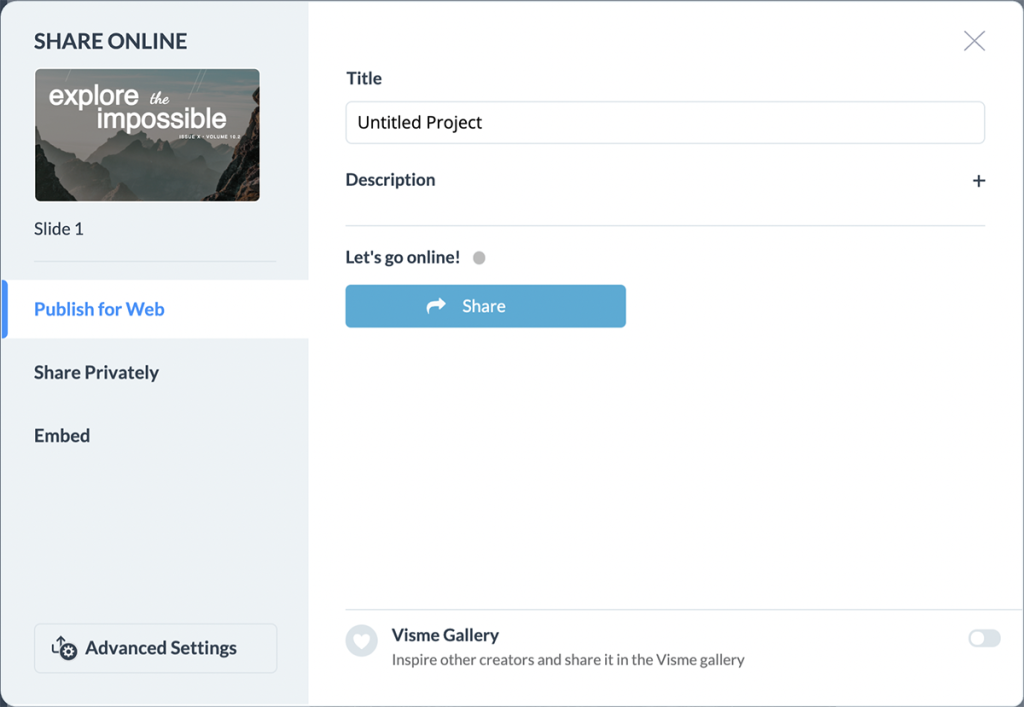1024x707 pixels.
Task: Click the heart icon beside Visme Gallery
Action: tap(361, 641)
